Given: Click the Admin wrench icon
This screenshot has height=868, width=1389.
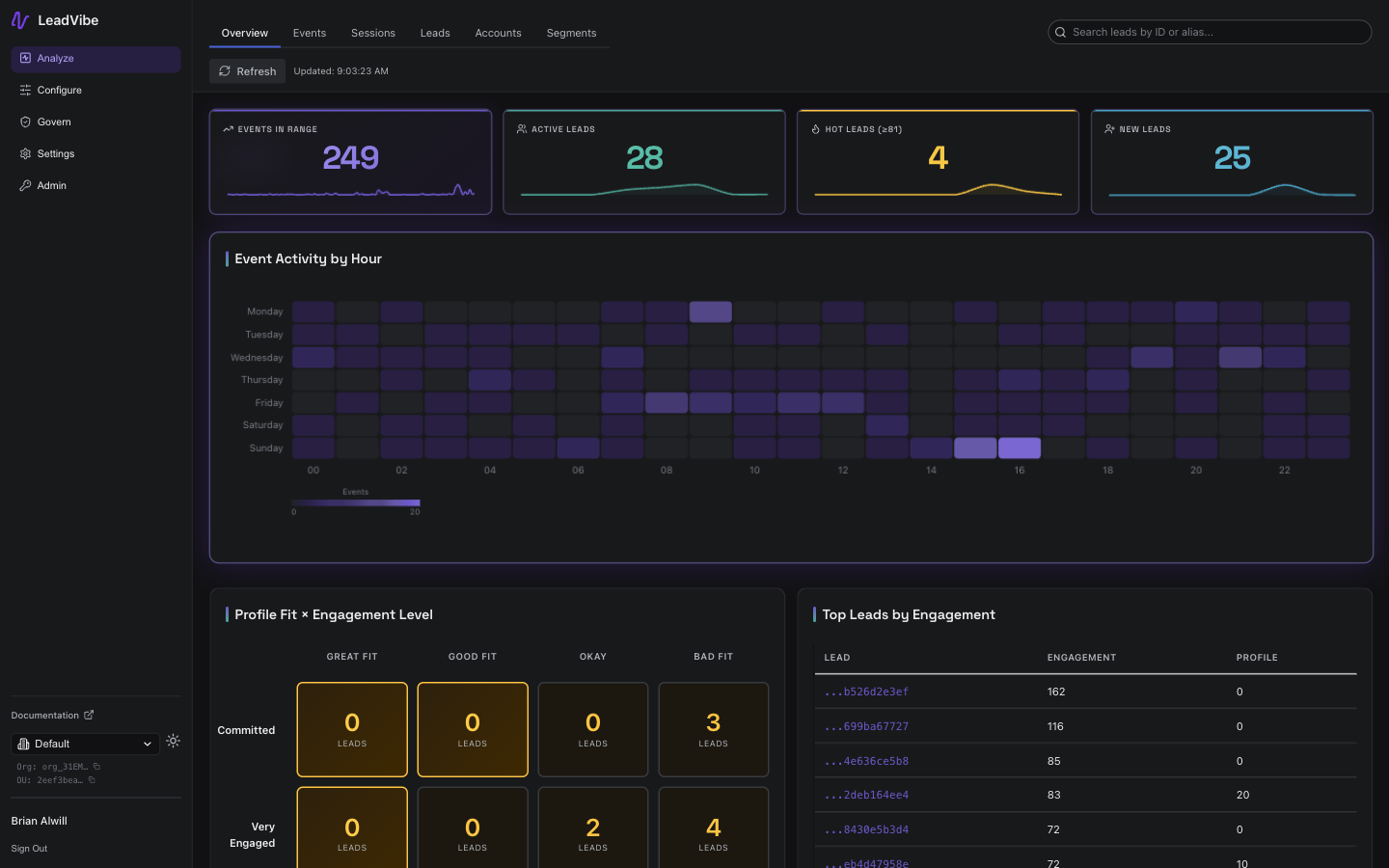Looking at the screenshot, I should pyautogui.click(x=23, y=185).
